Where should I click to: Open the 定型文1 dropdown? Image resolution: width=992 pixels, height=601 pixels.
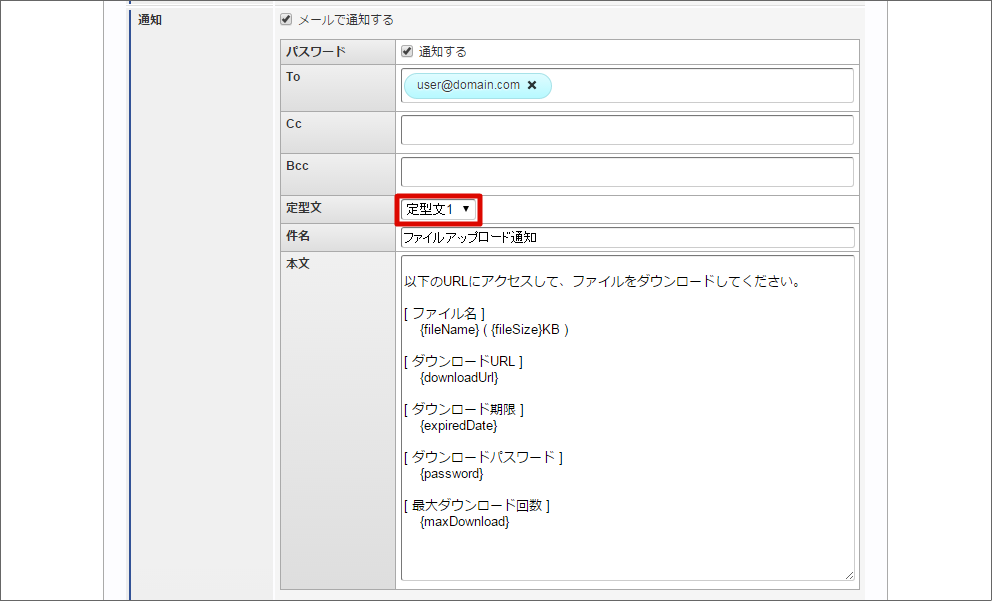pyautogui.click(x=438, y=209)
